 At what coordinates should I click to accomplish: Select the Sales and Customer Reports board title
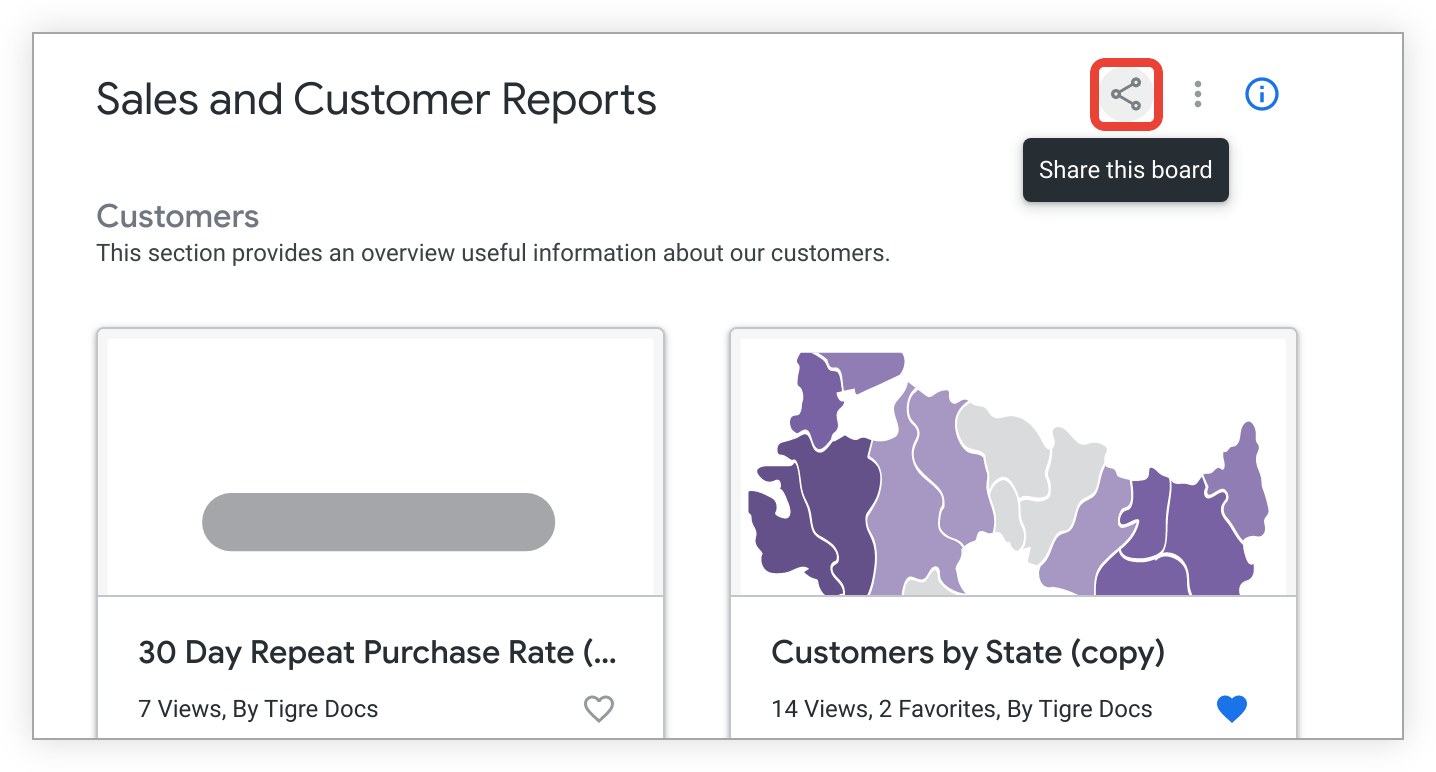[x=376, y=100]
